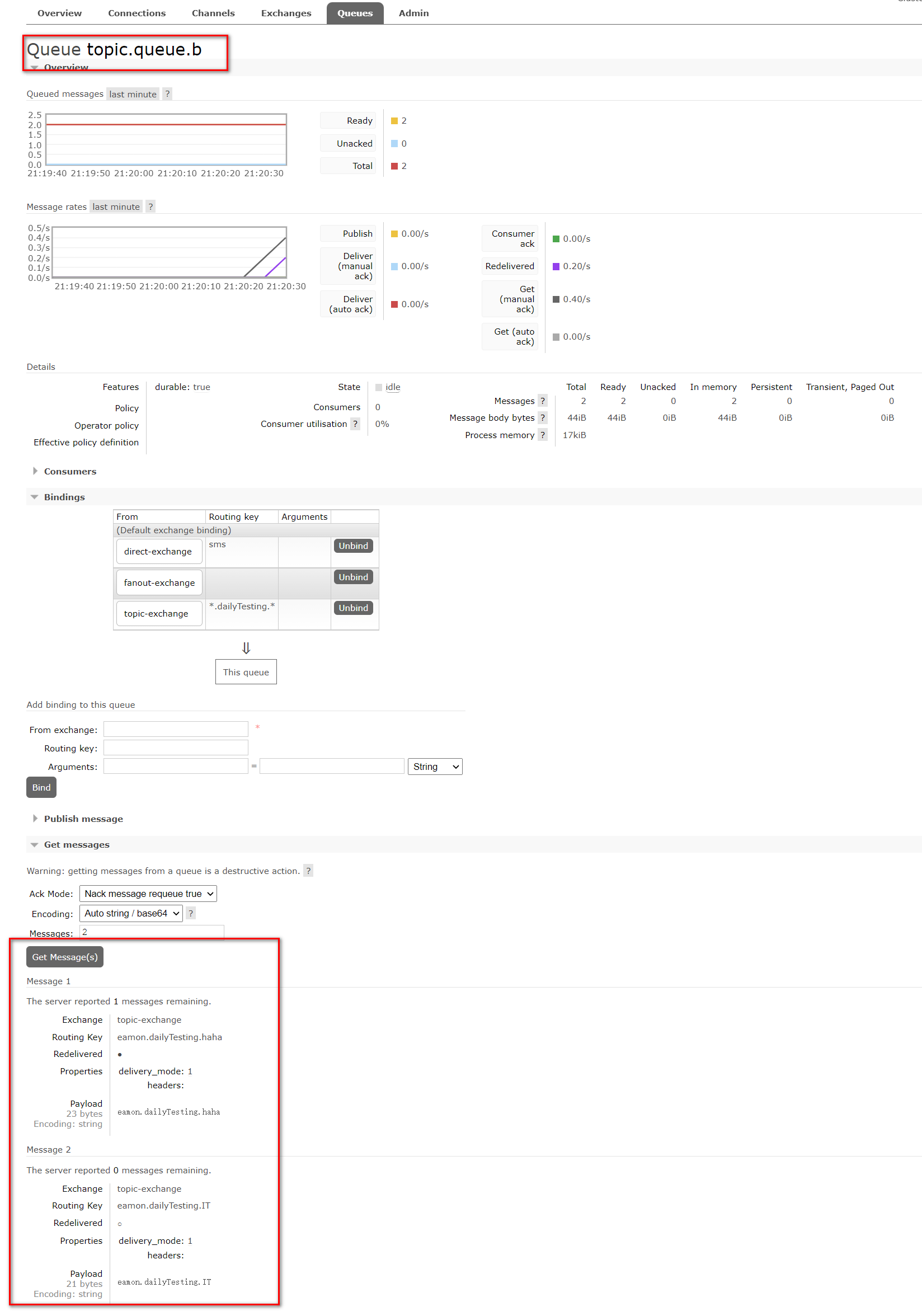Unbind the topic-exchange binding
Screen dimensions: 922x1316
click(x=353, y=608)
